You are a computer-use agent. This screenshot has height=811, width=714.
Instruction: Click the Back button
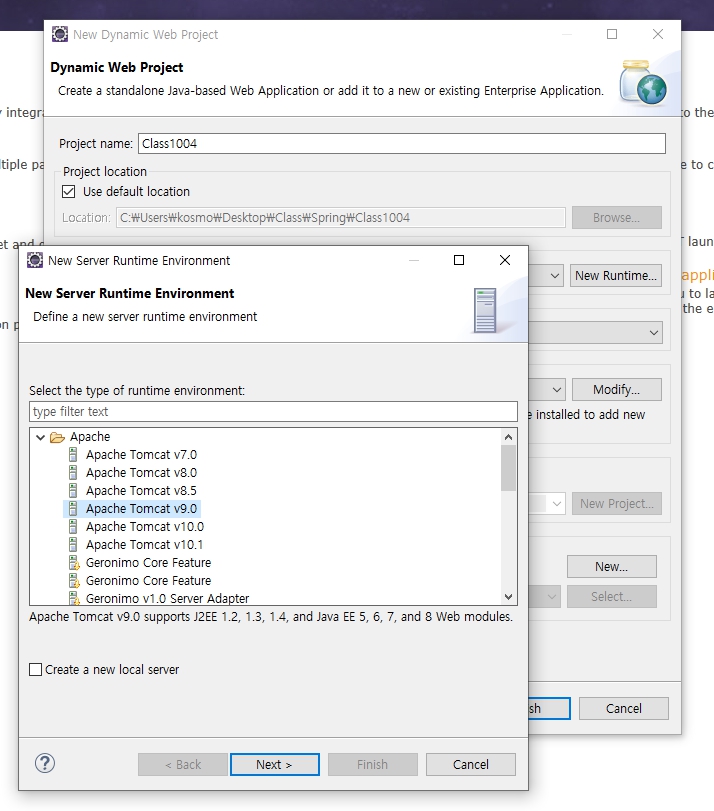click(x=183, y=764)
